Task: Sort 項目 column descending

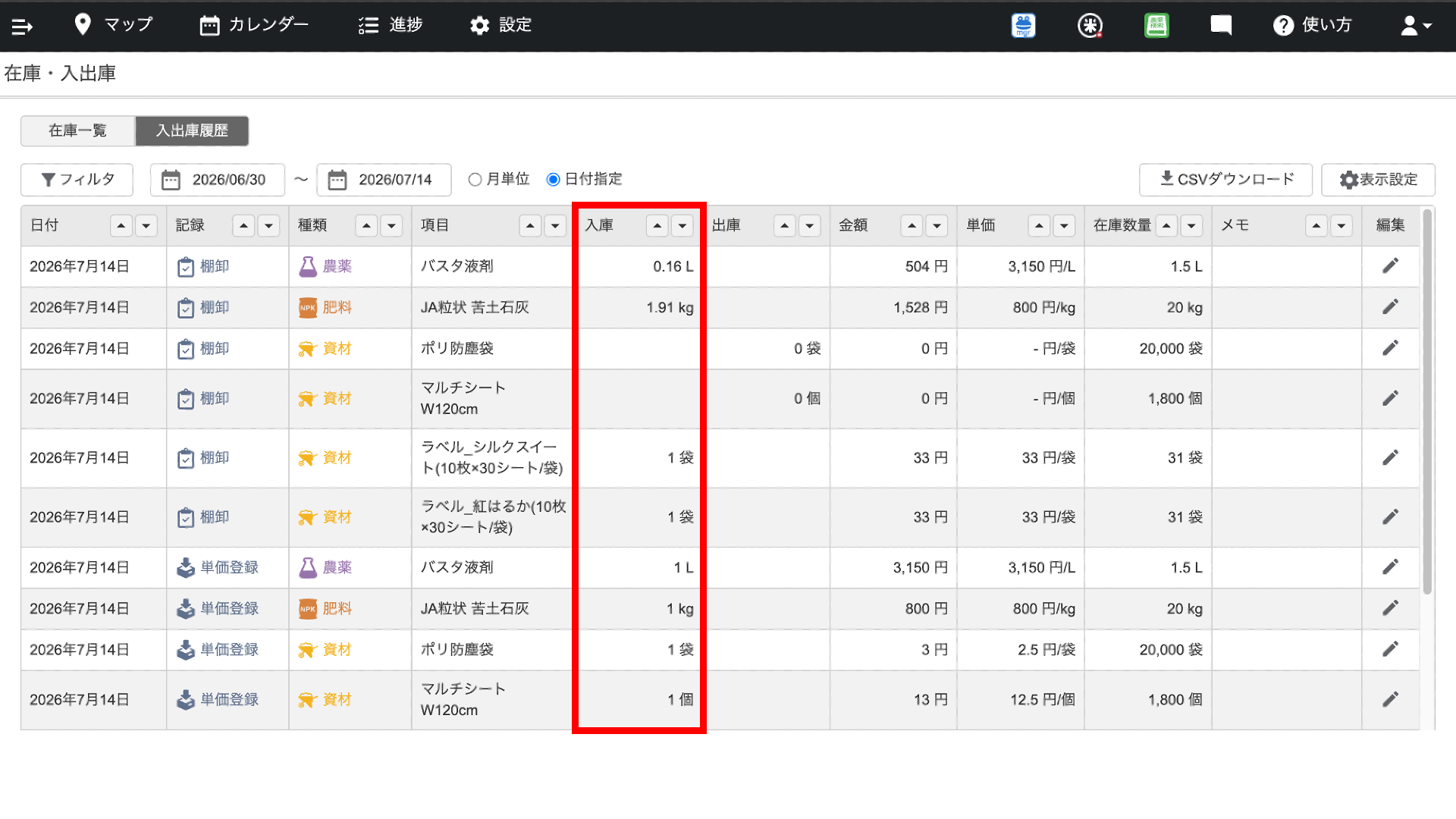Action: [x=555, y=226]
